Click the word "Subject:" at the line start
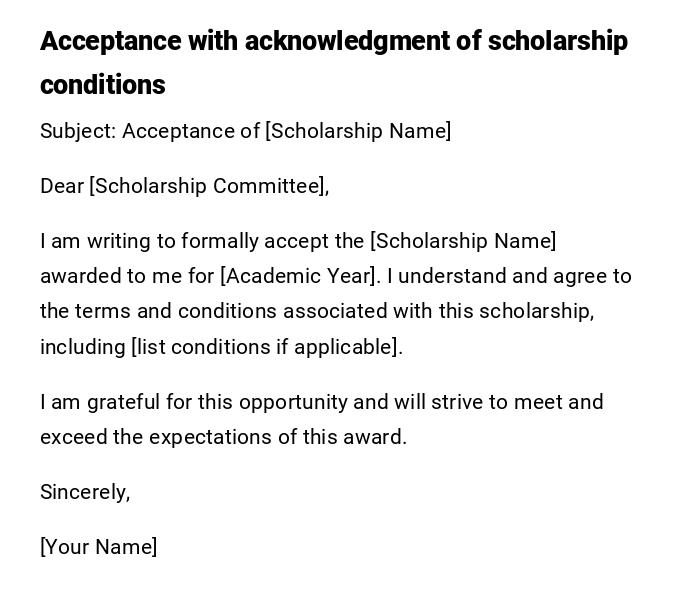 pyautogui.click(x=78, y=131)
